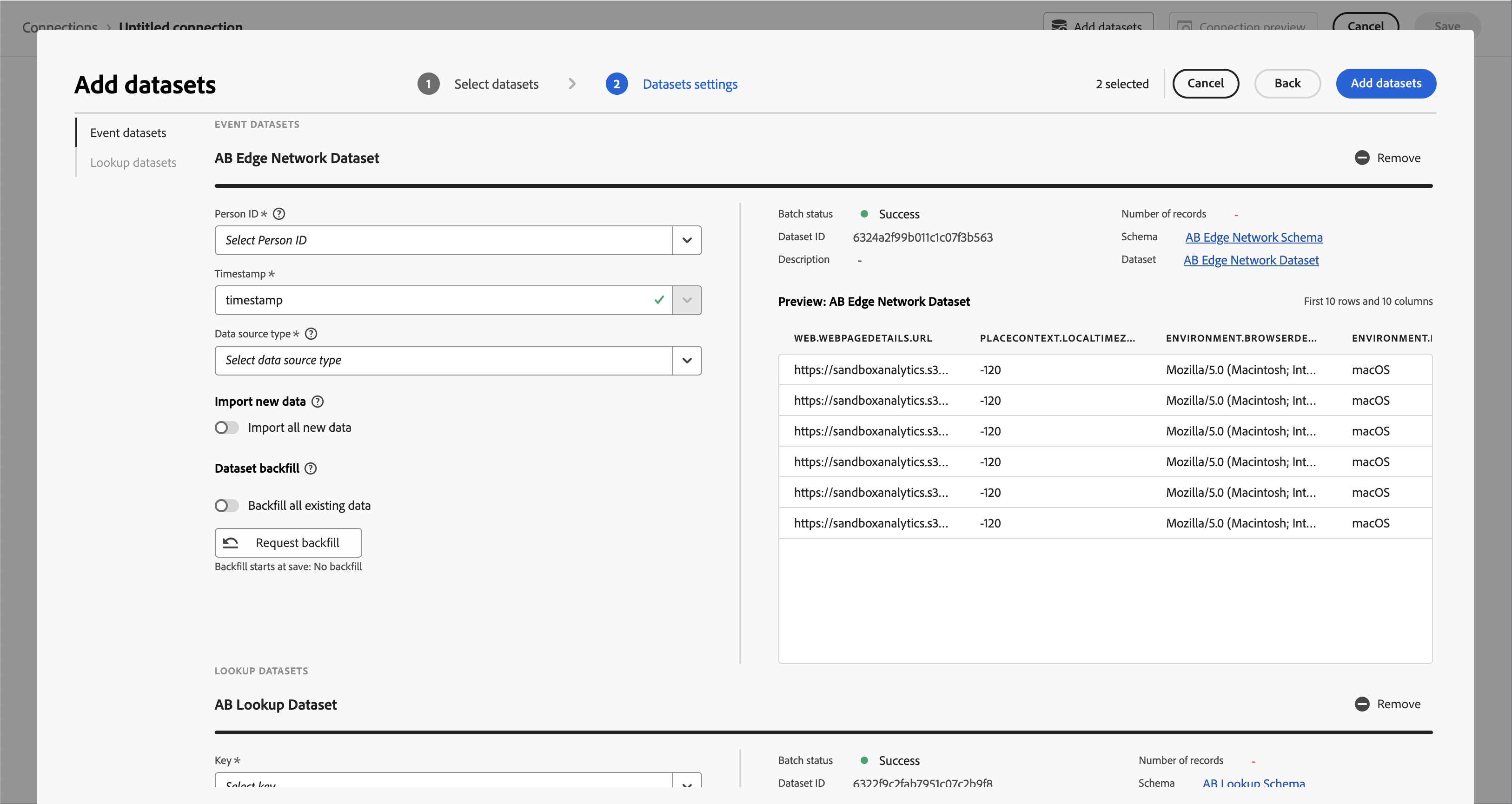
Task: Click the blue Add datasets button
Action: click(x=1385, y=83)
